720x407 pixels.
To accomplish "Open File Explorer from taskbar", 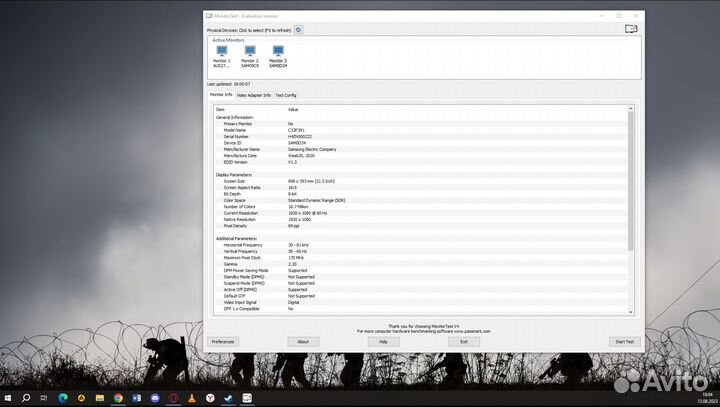I will (x=100, y=398).
